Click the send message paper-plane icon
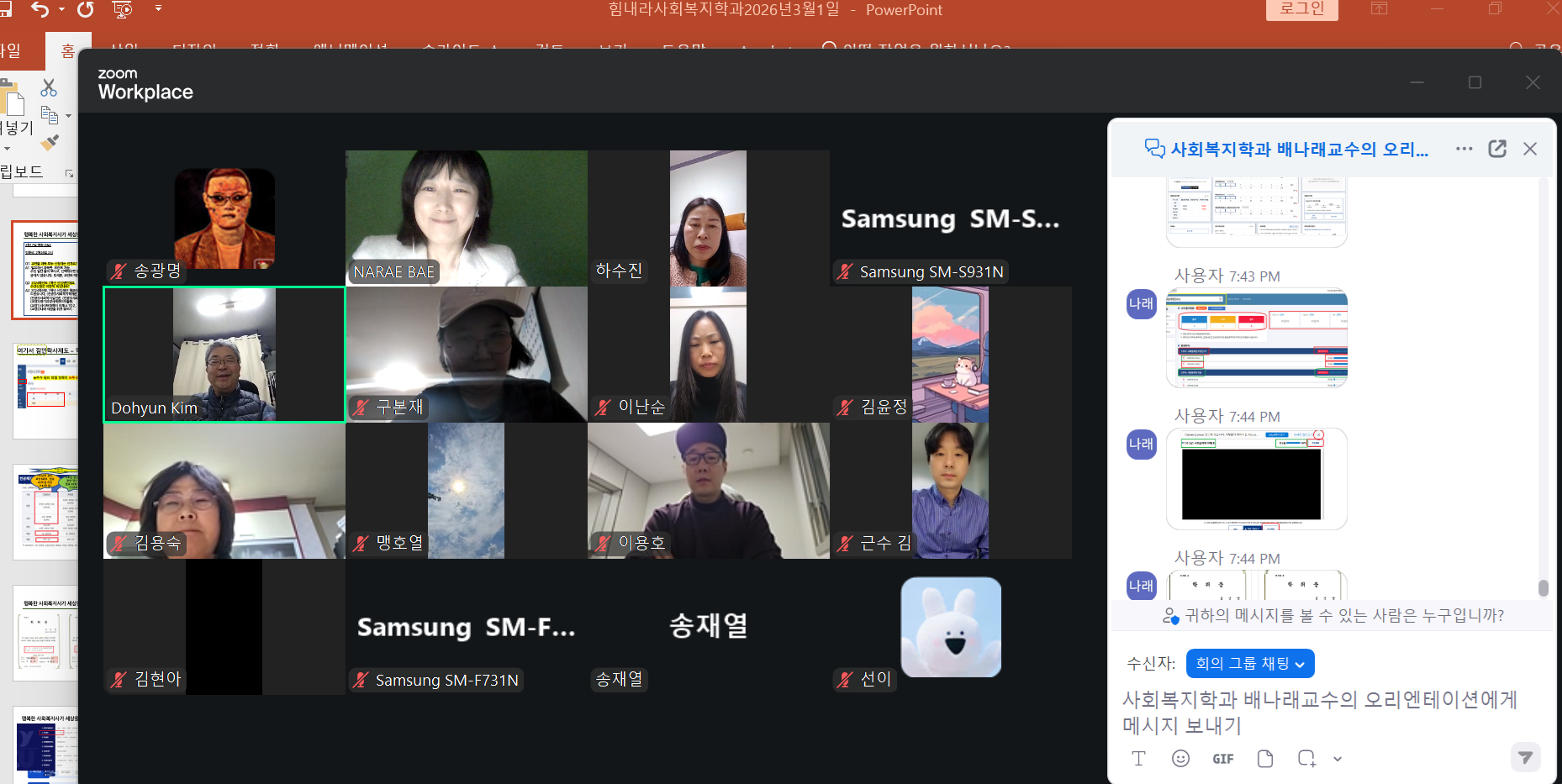 click(1526, 757)
